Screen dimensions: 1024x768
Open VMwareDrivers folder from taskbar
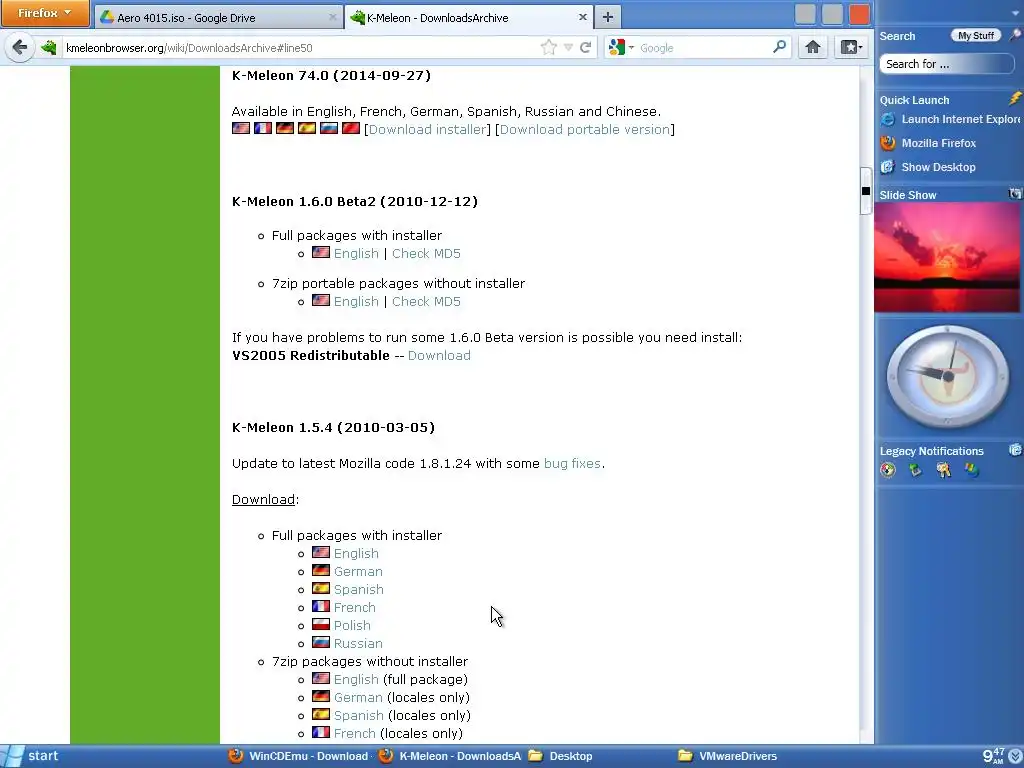click(728, 756)
